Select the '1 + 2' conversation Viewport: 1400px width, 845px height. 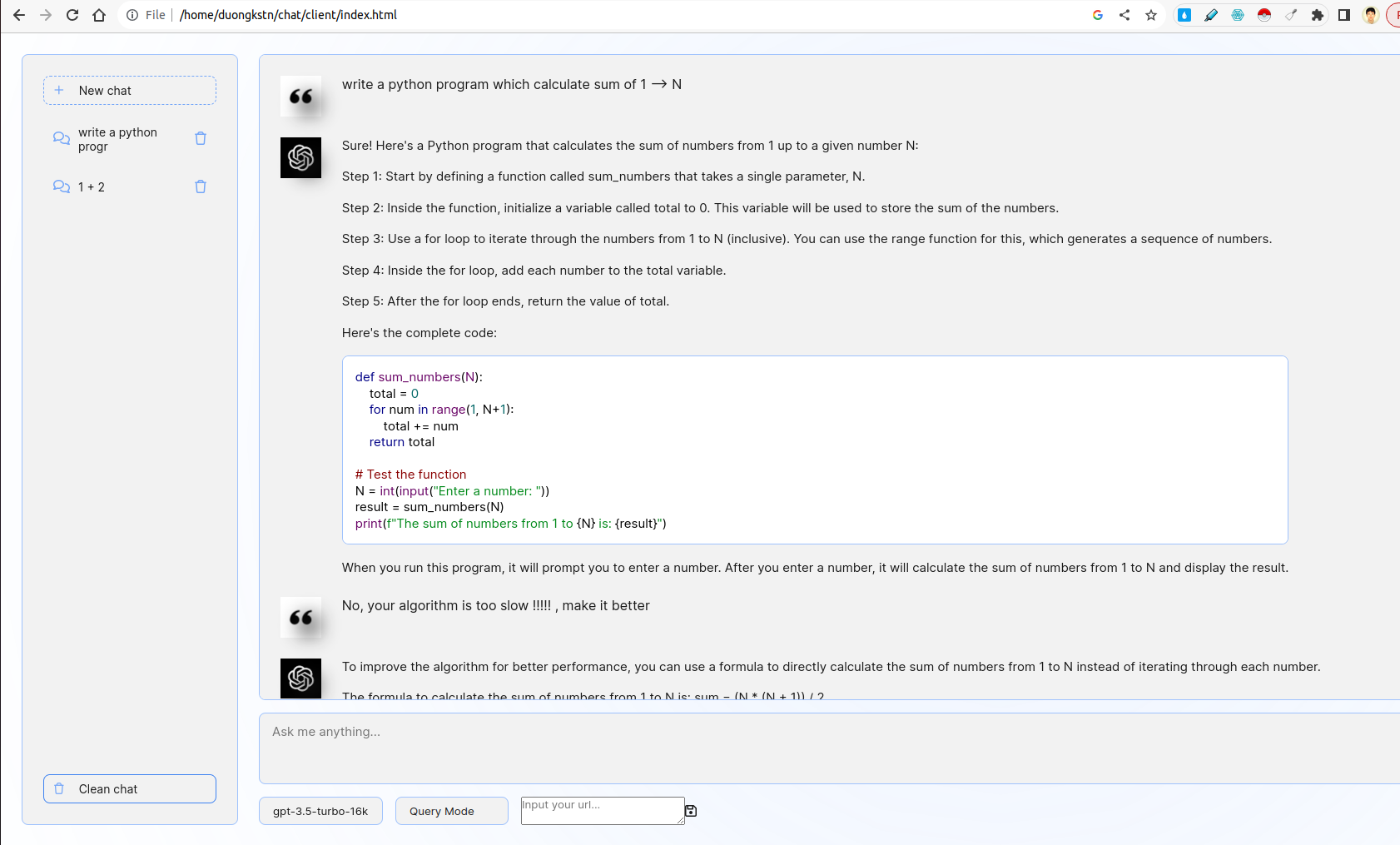pos(92,187)
